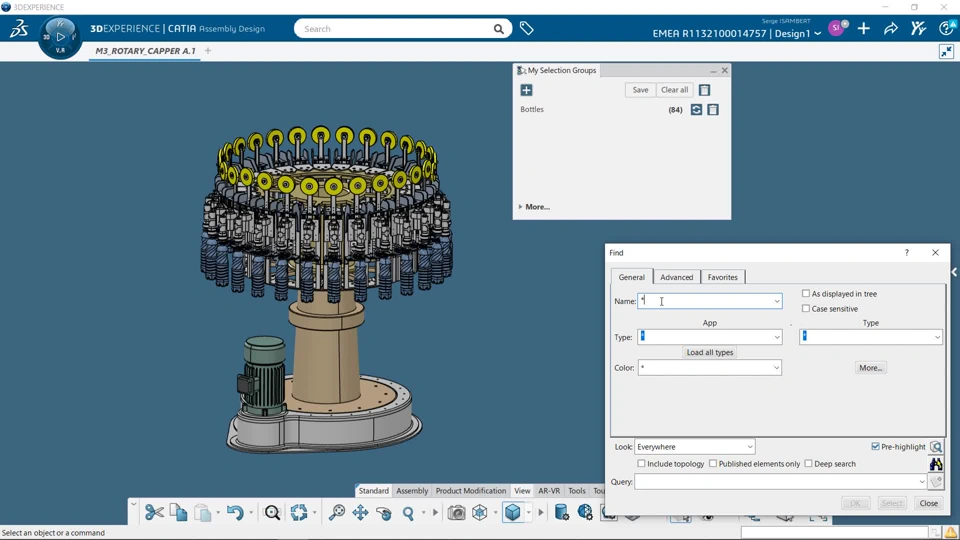Select the M3_ROTARY_CAPPER A.1 tab
The height and width of the screenshot is (540, 960).
(145, 51)
